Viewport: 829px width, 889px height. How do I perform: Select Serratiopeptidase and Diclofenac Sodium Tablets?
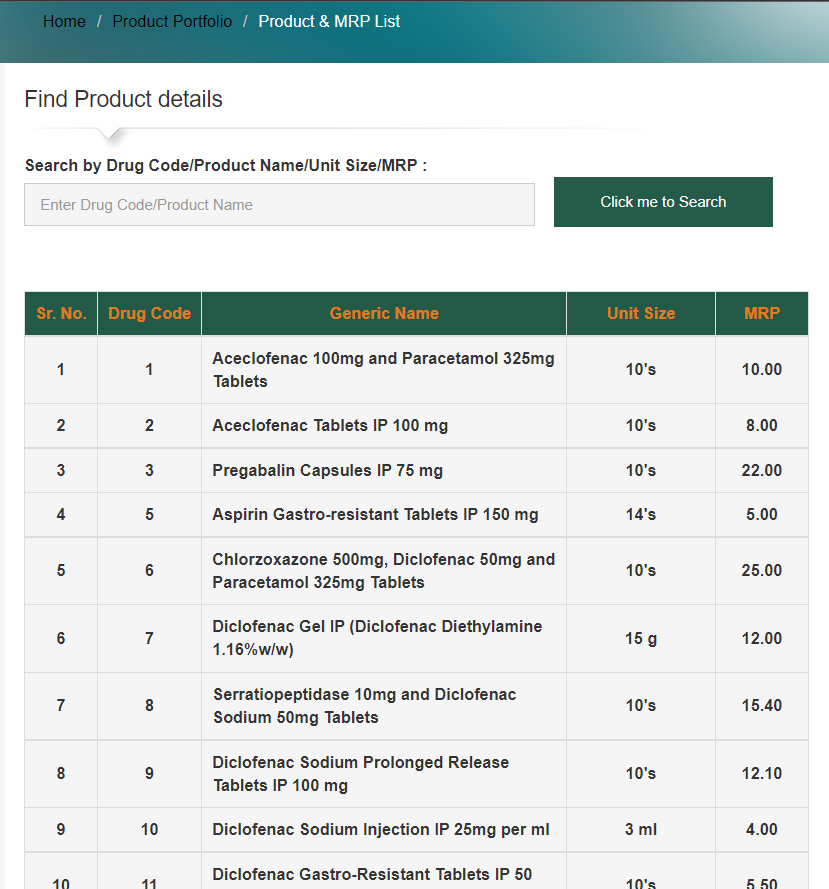tap(364, 705)
